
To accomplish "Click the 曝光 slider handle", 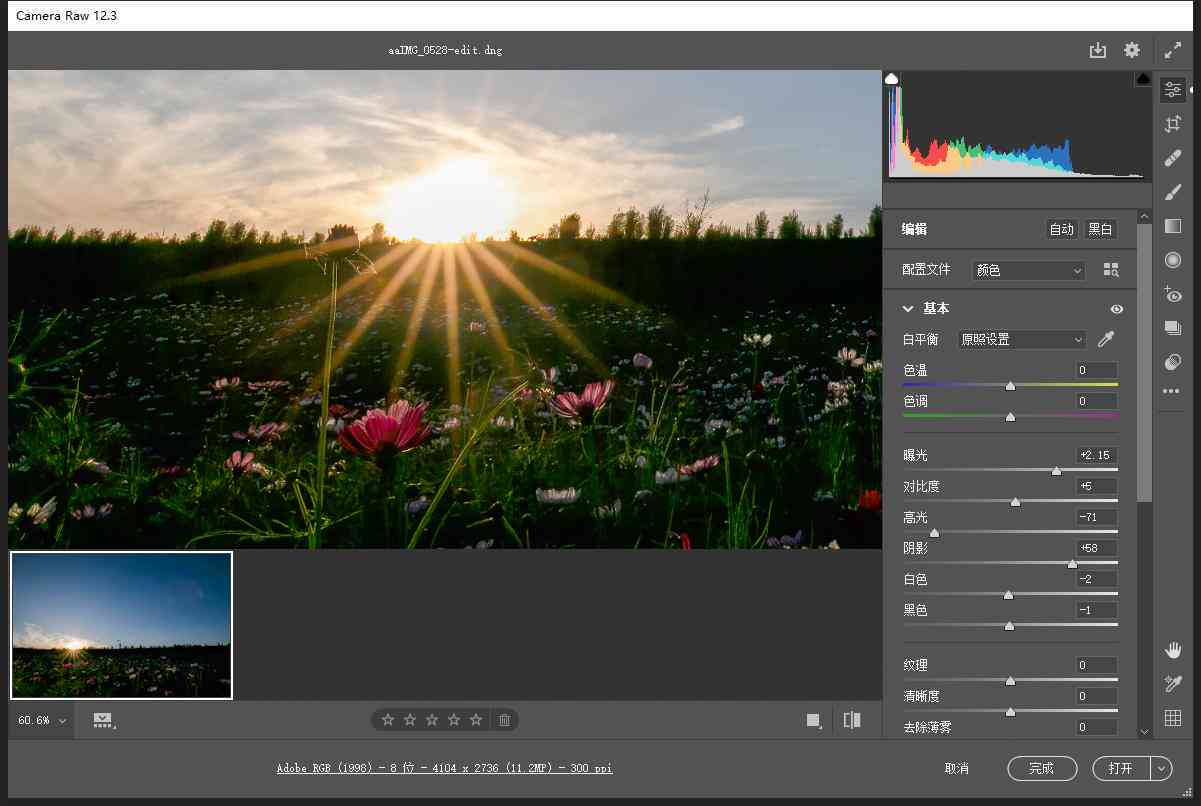I will [1056, 470].
